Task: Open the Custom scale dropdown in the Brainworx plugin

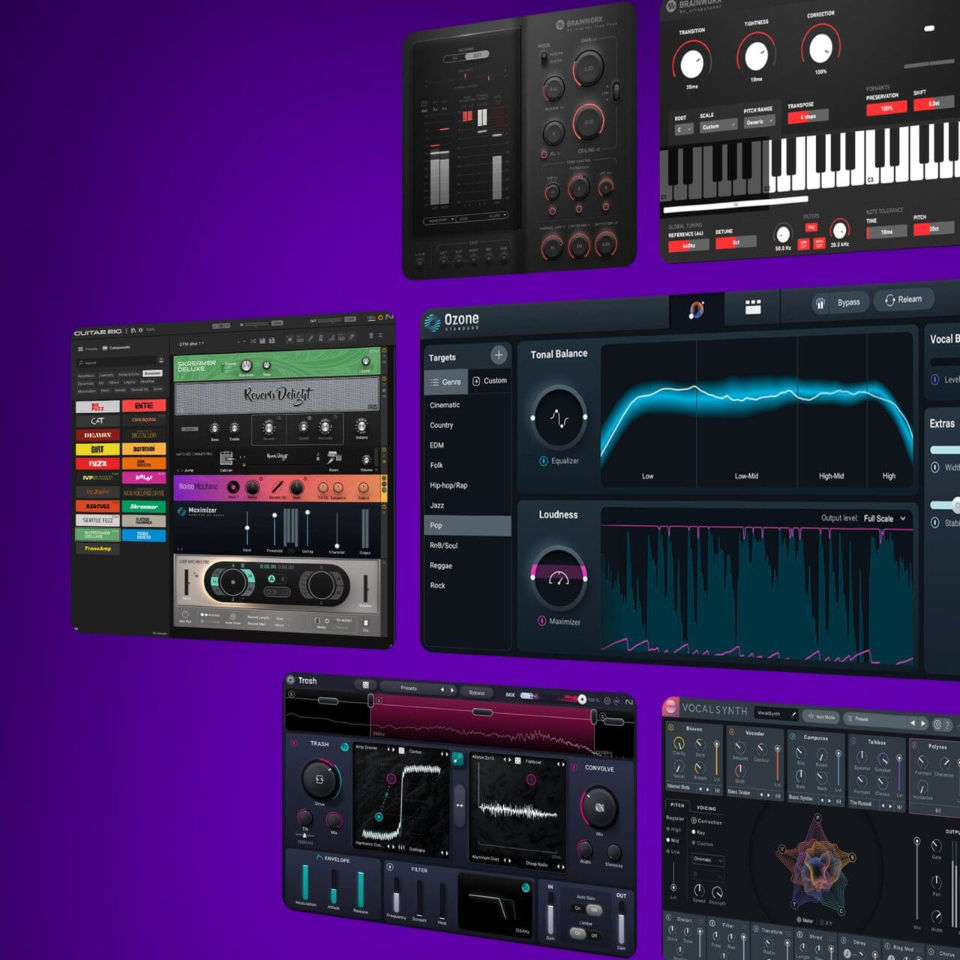Action: [718, 126]
